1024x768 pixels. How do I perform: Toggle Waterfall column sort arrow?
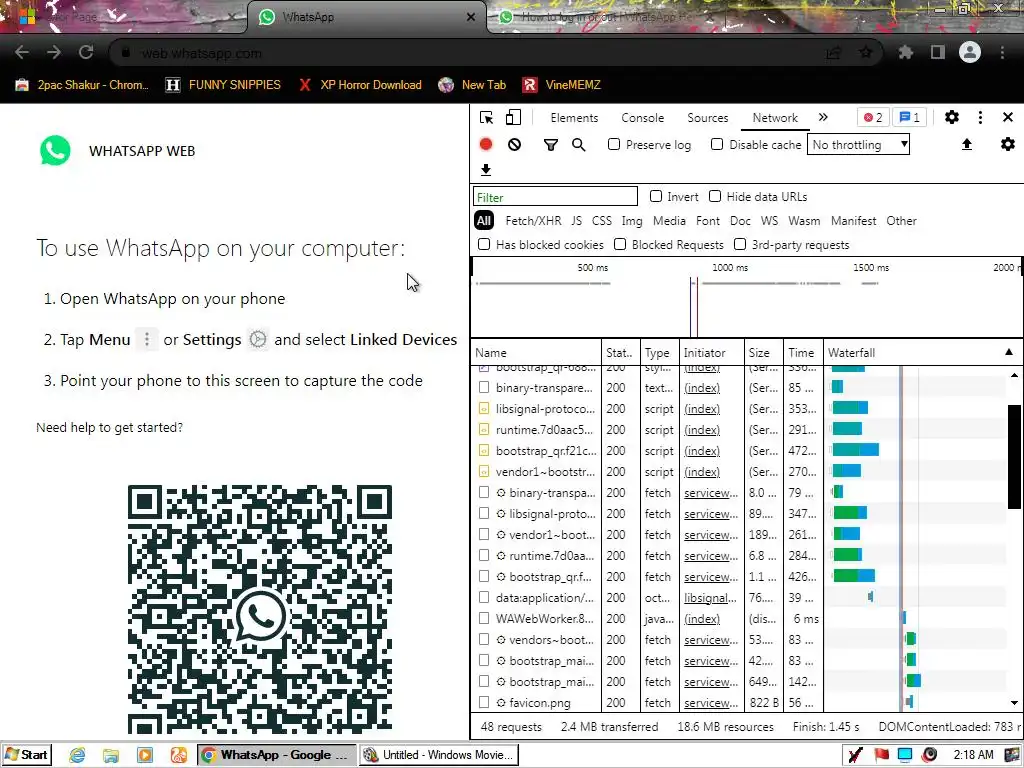point(1009,352)
